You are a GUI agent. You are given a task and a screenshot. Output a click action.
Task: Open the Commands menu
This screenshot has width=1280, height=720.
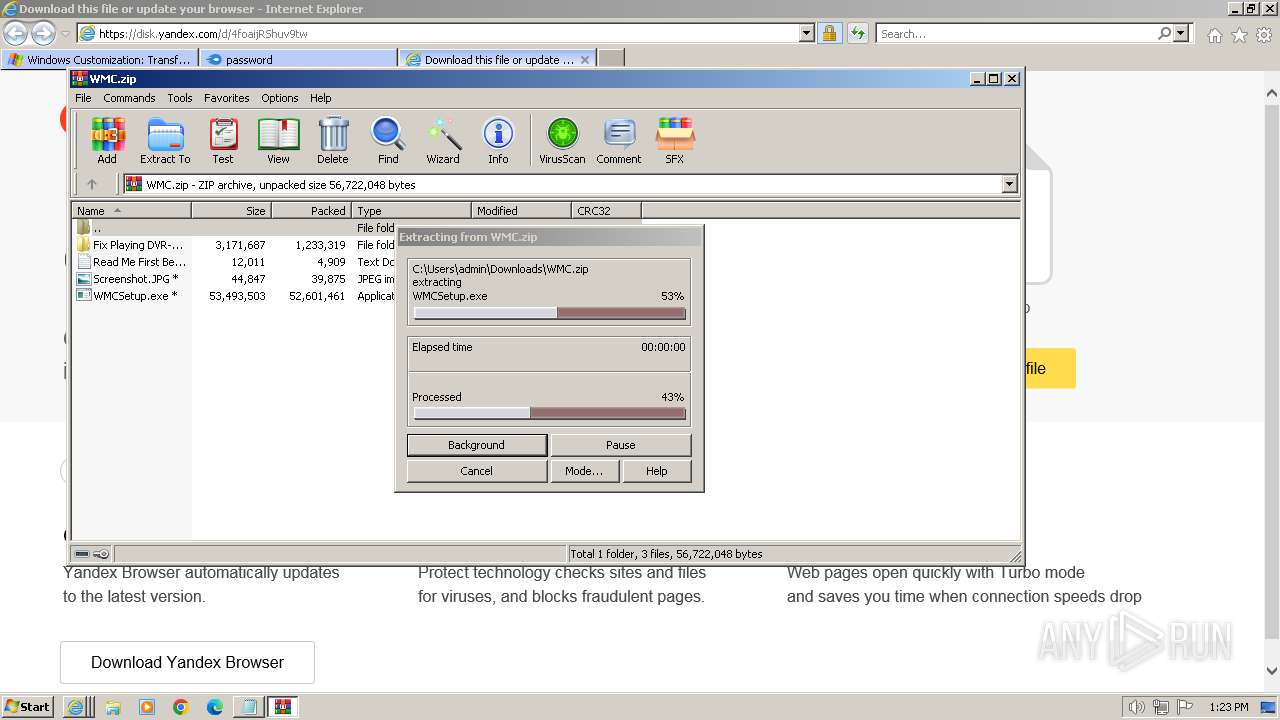pos(129,98)
